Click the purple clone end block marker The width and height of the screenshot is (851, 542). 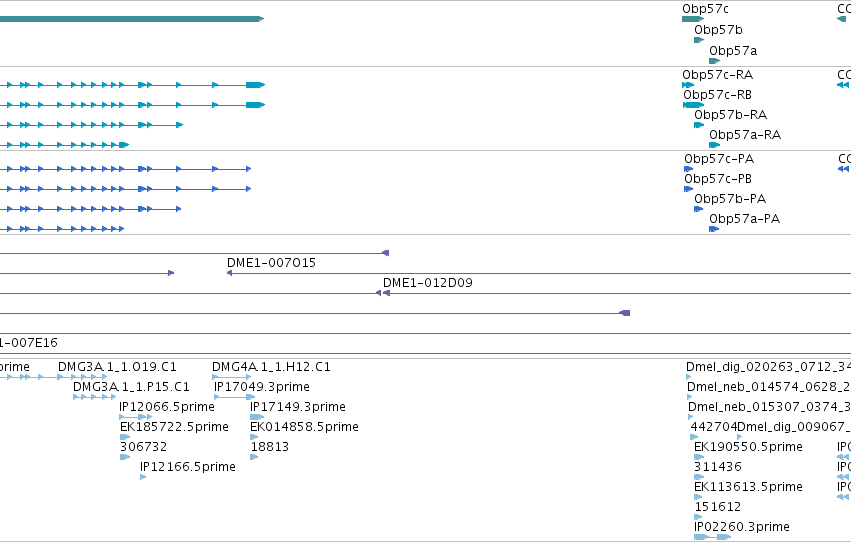pos(625,313)
